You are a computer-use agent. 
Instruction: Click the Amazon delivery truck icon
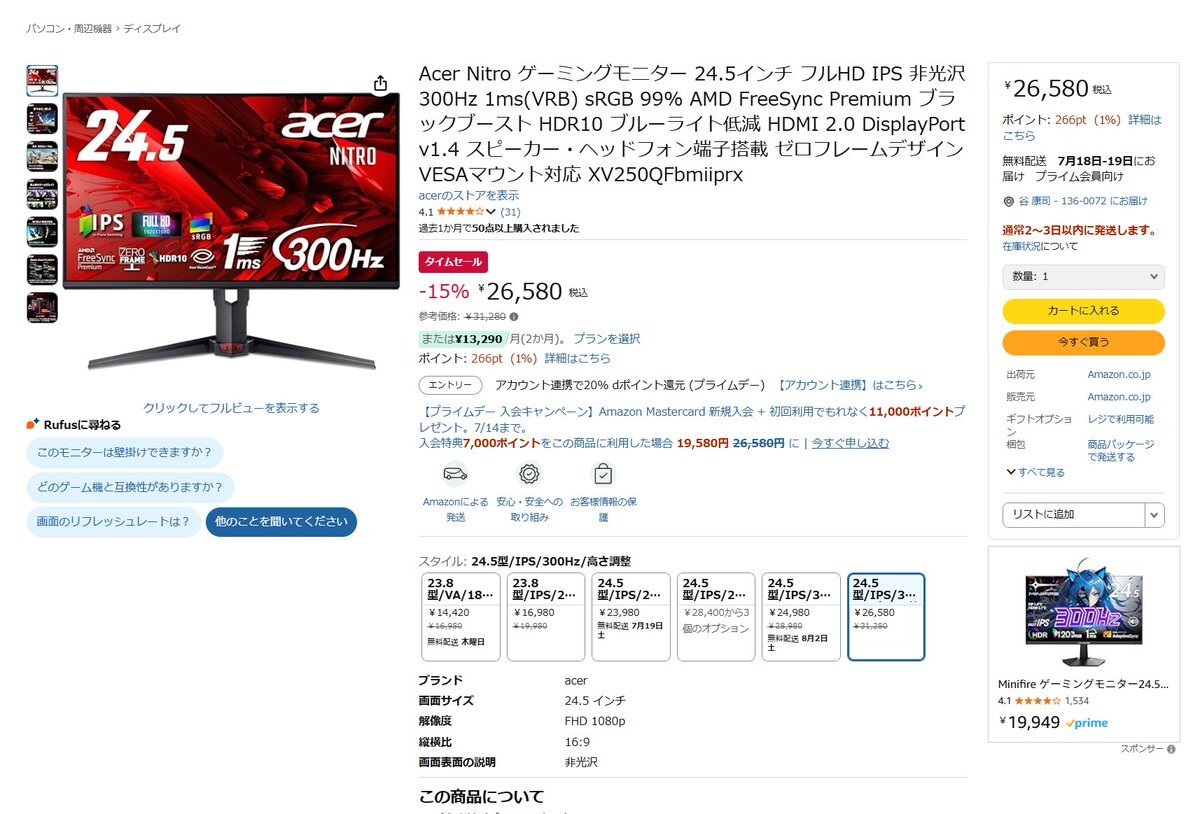coord(455,473)
